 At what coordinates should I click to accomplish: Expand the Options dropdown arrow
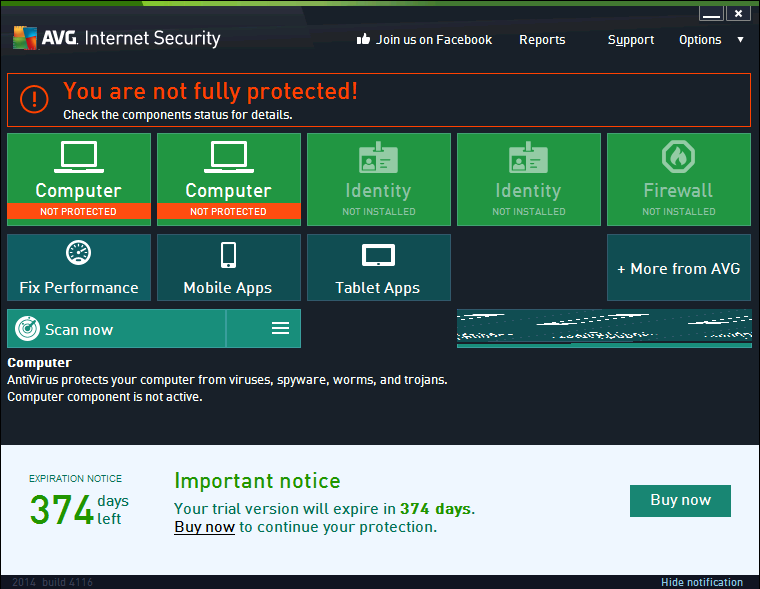tap(740, 40)
